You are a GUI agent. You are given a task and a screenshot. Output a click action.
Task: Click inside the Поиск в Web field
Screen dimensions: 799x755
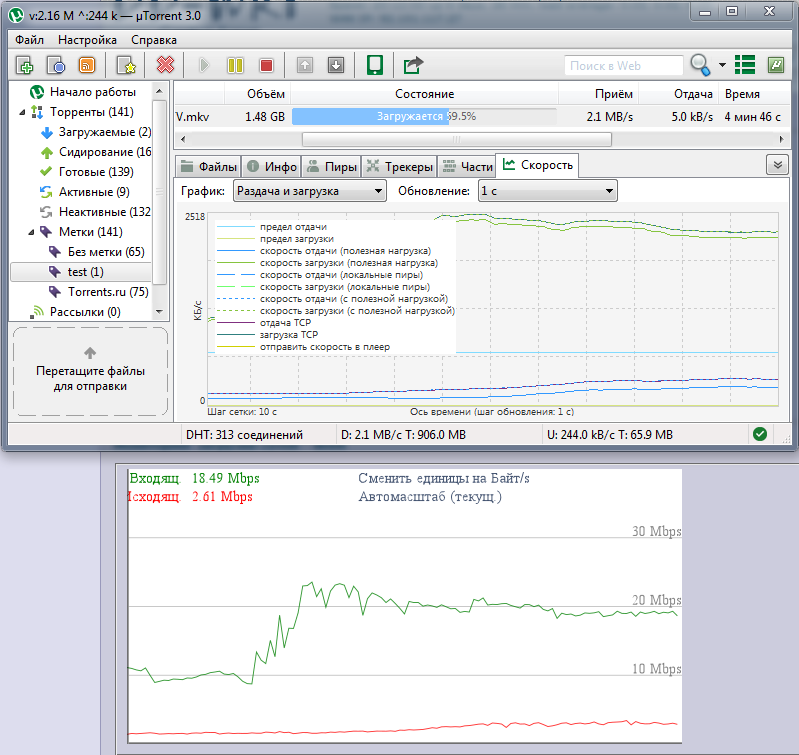pyautogui.click(x=623, y=66)
